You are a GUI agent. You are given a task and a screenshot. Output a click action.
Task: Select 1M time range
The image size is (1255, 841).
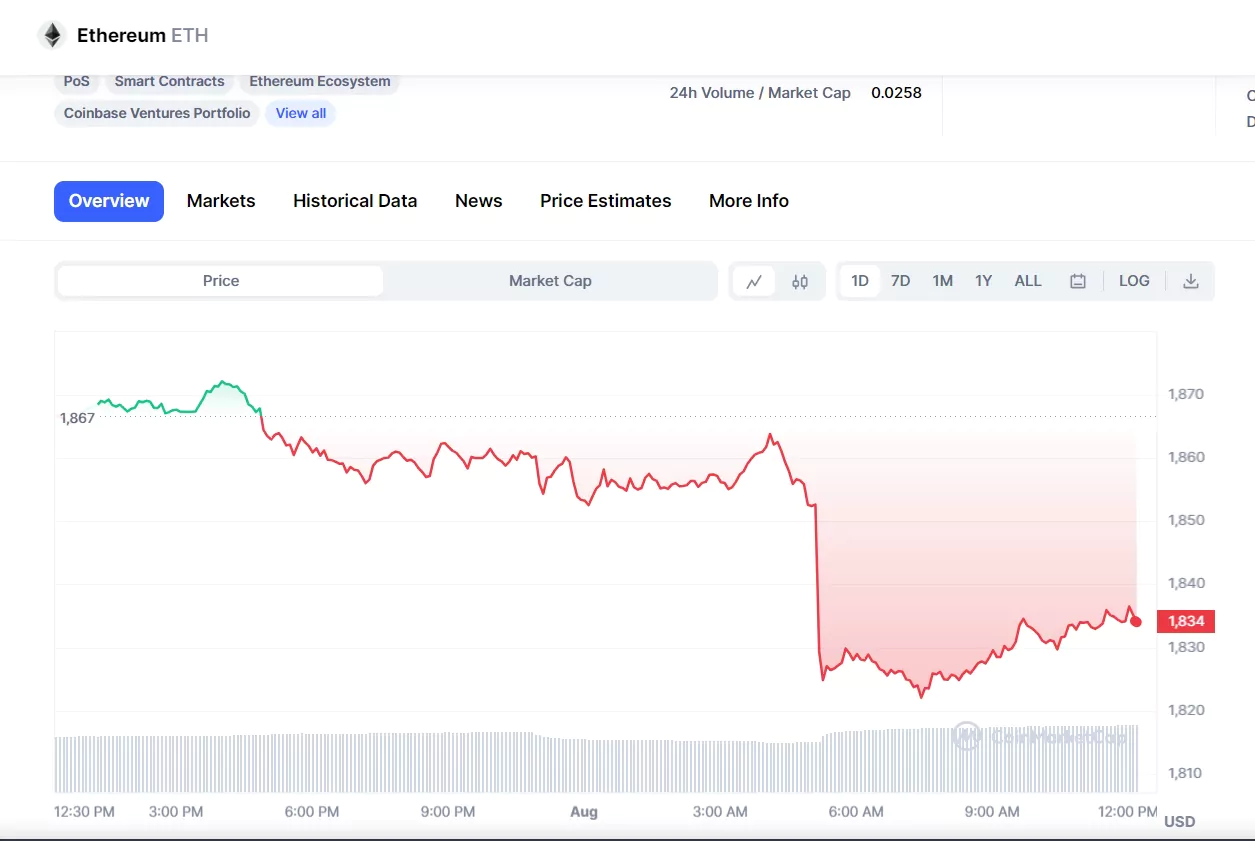[942, 281]
